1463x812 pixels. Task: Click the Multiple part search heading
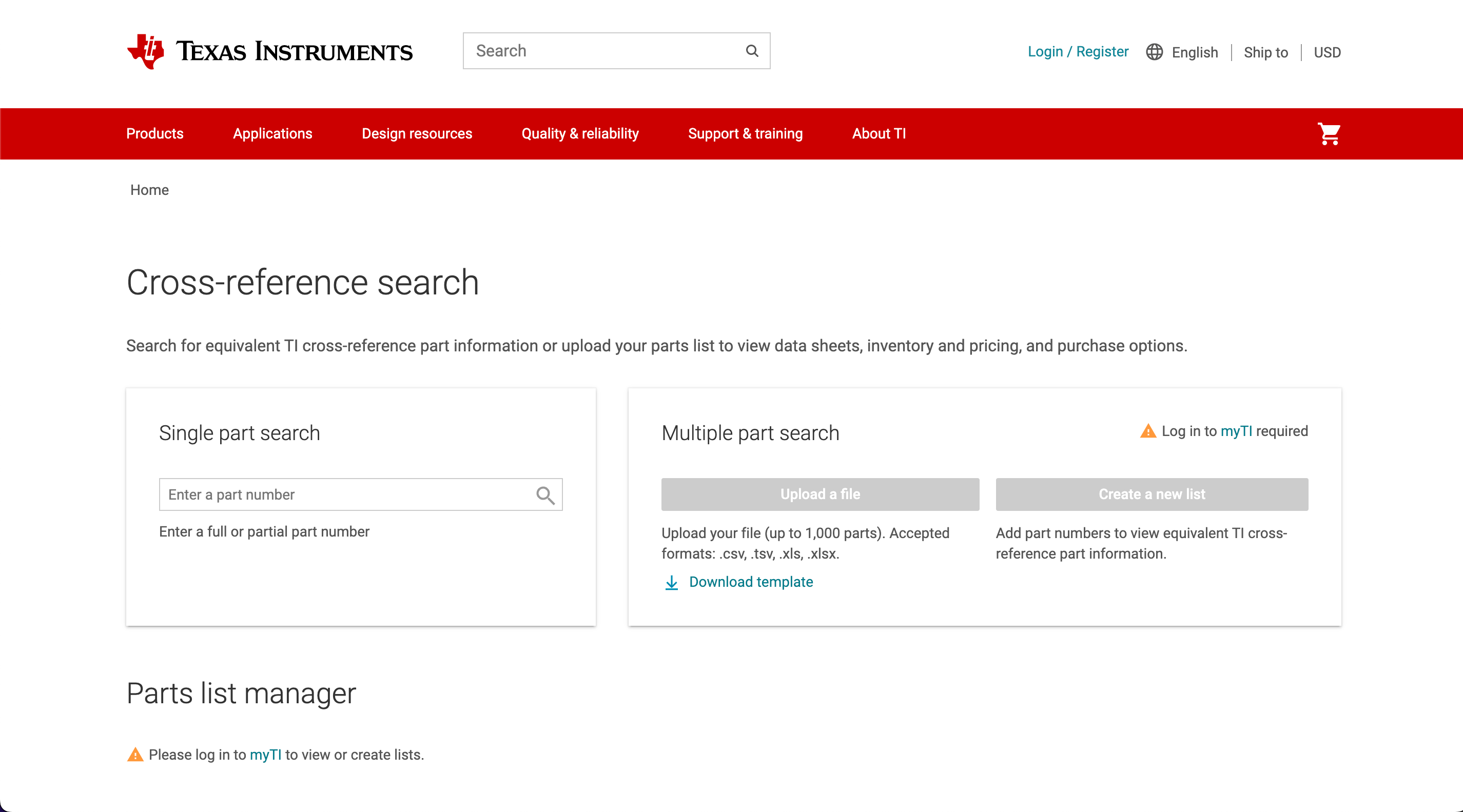[x=750, y=433]
